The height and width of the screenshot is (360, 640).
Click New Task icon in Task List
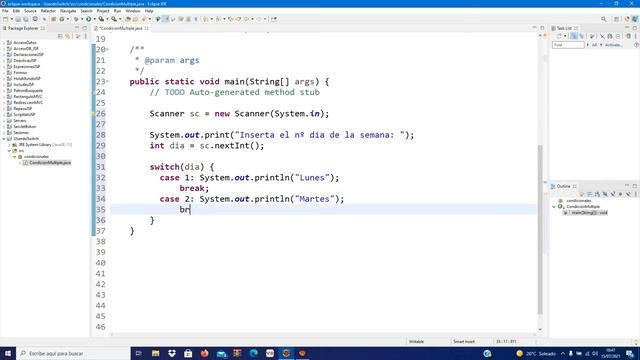[559, 36]
